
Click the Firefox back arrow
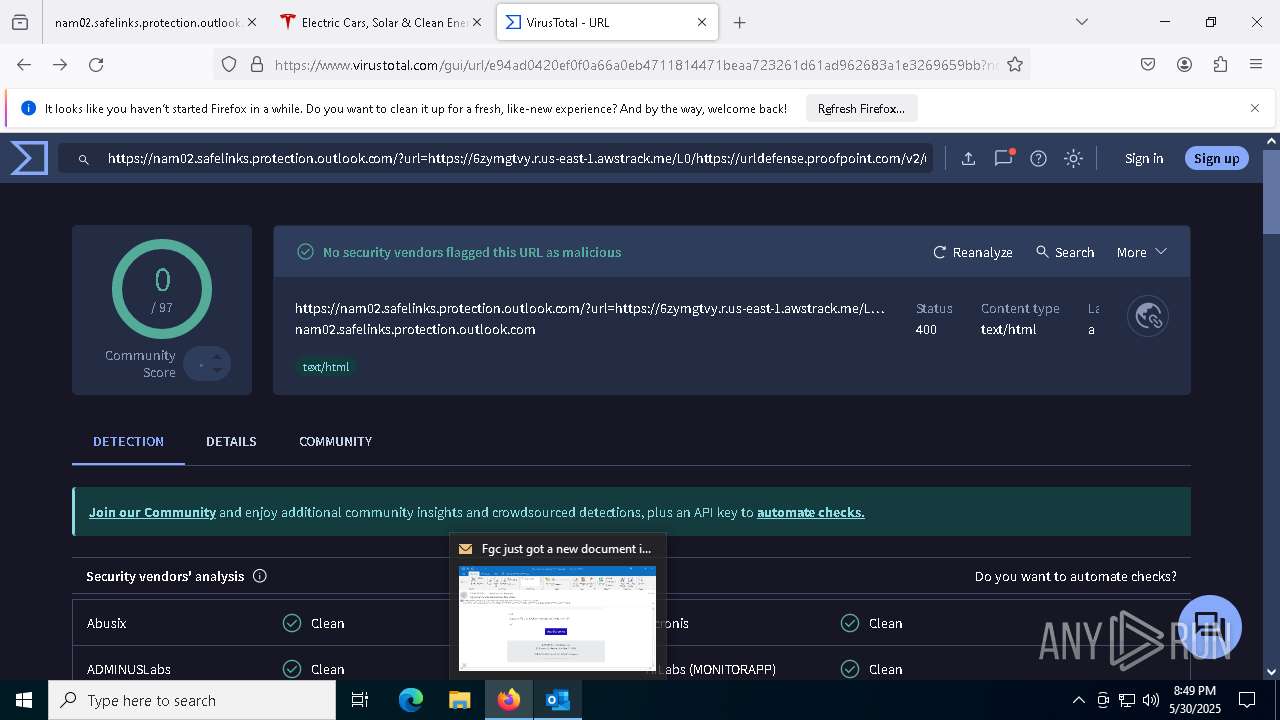click(24, 64)
